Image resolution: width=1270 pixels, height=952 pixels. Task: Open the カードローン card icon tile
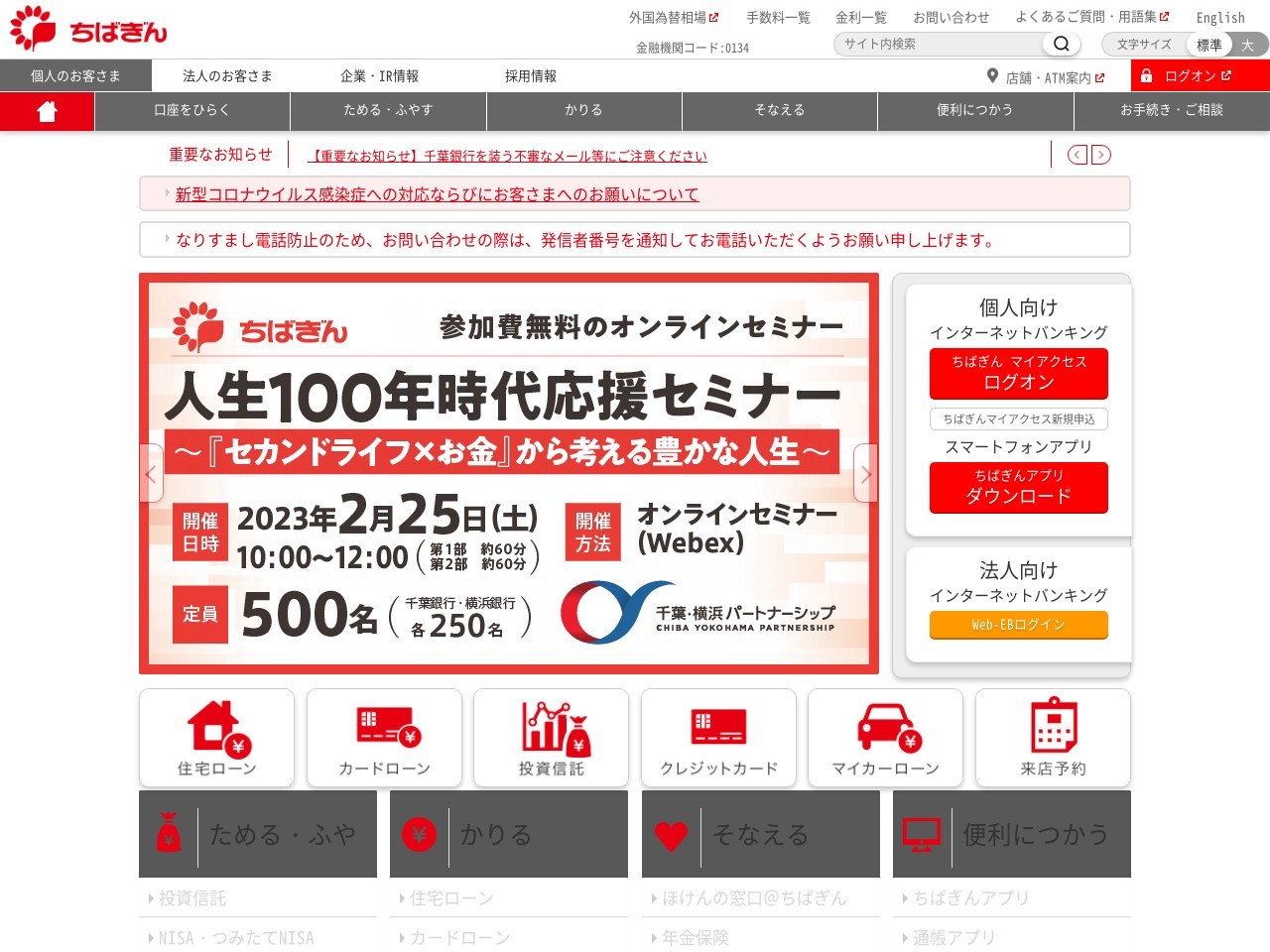[x=384, y=738]
